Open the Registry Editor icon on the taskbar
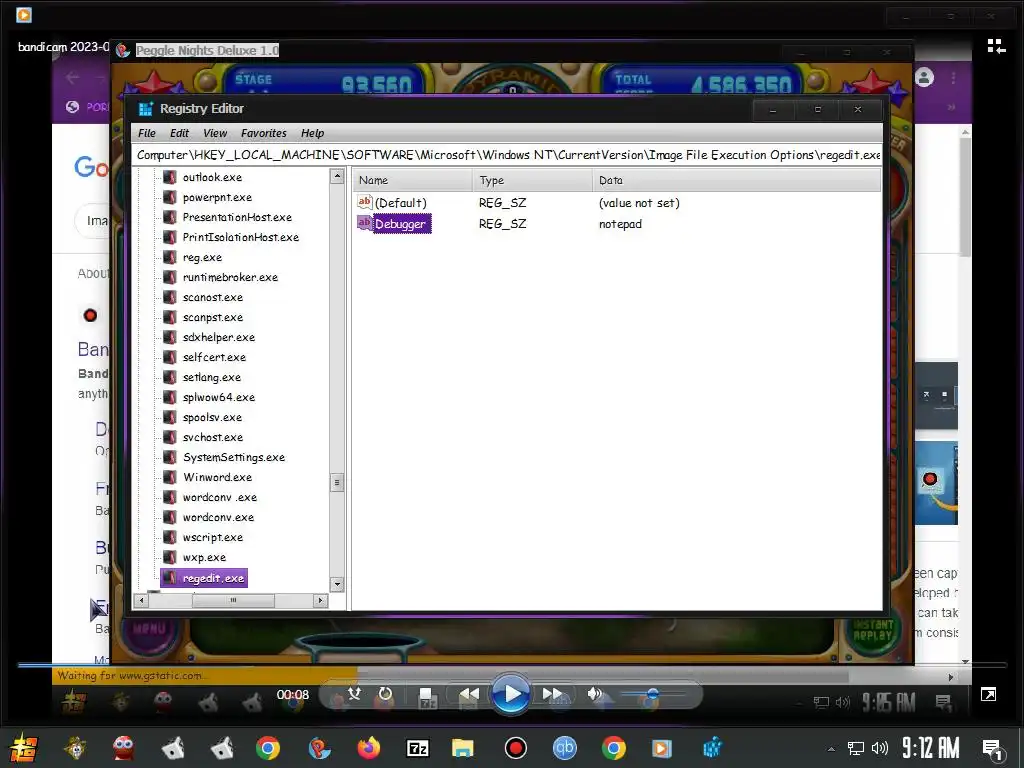 [712, 748]
